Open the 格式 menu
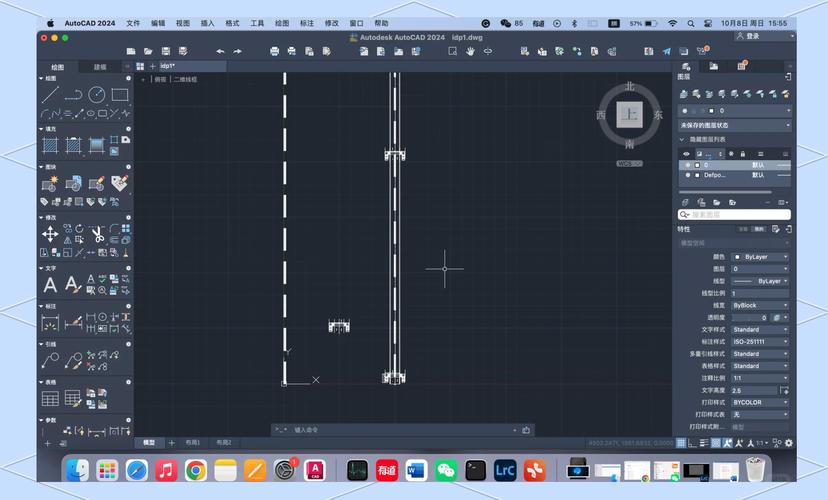Viewport: 828px width, 500px height. pos(233,22)
